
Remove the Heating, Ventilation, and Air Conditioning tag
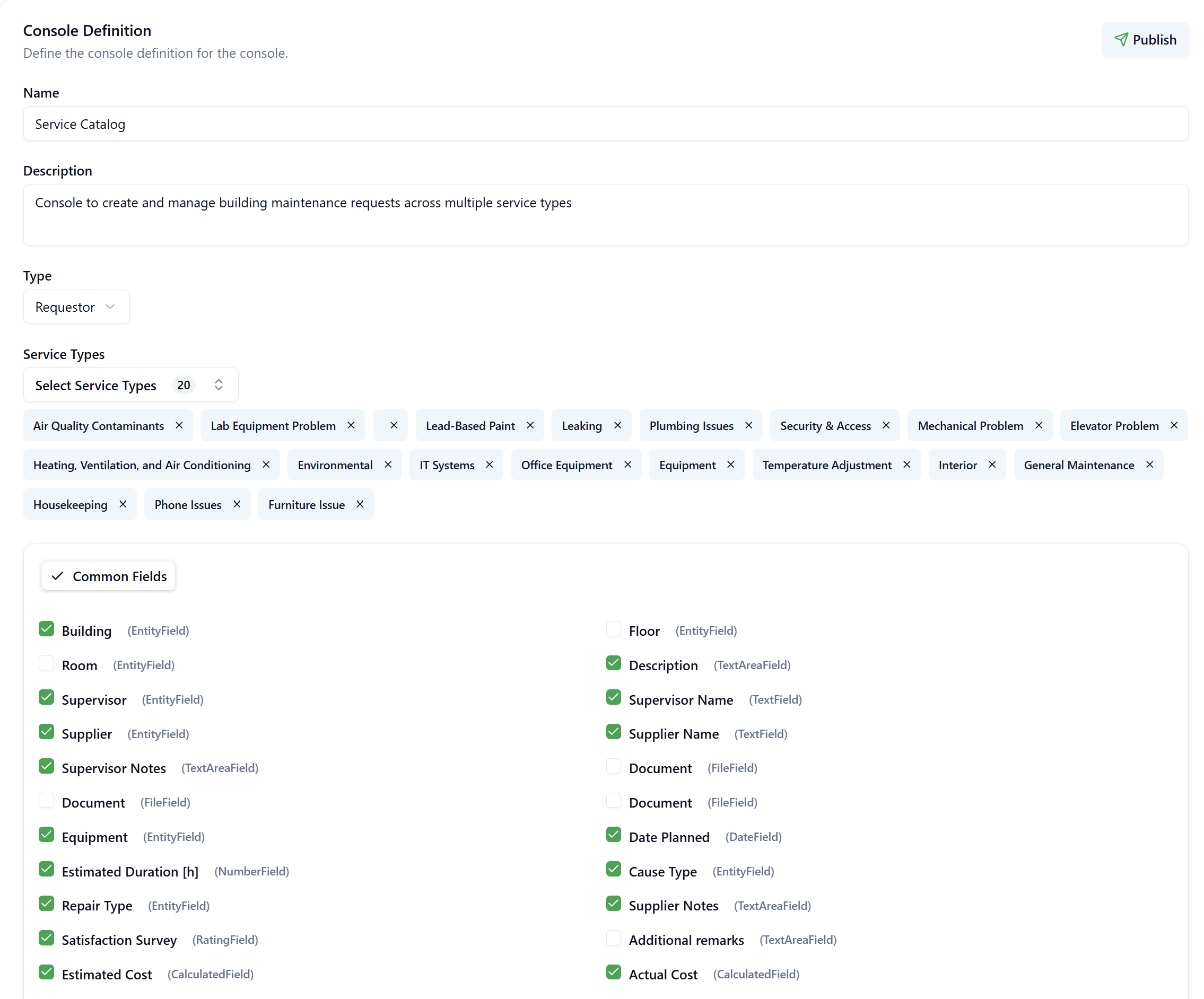pos(266,465)
